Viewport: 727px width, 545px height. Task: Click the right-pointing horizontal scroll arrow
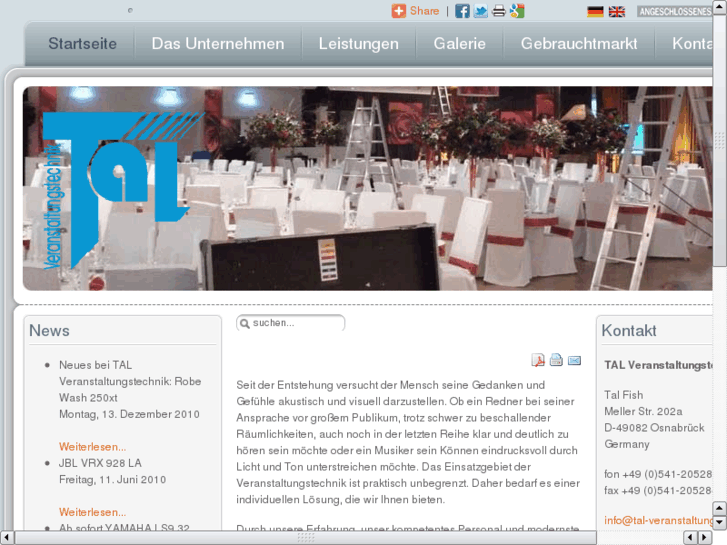tap(705, 538)
